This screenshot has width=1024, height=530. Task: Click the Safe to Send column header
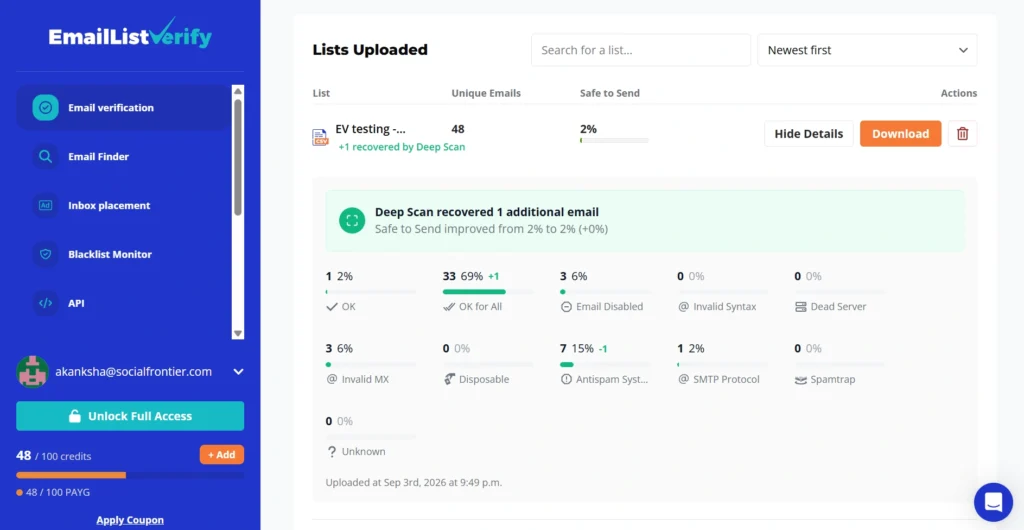(x=610, y=93)
